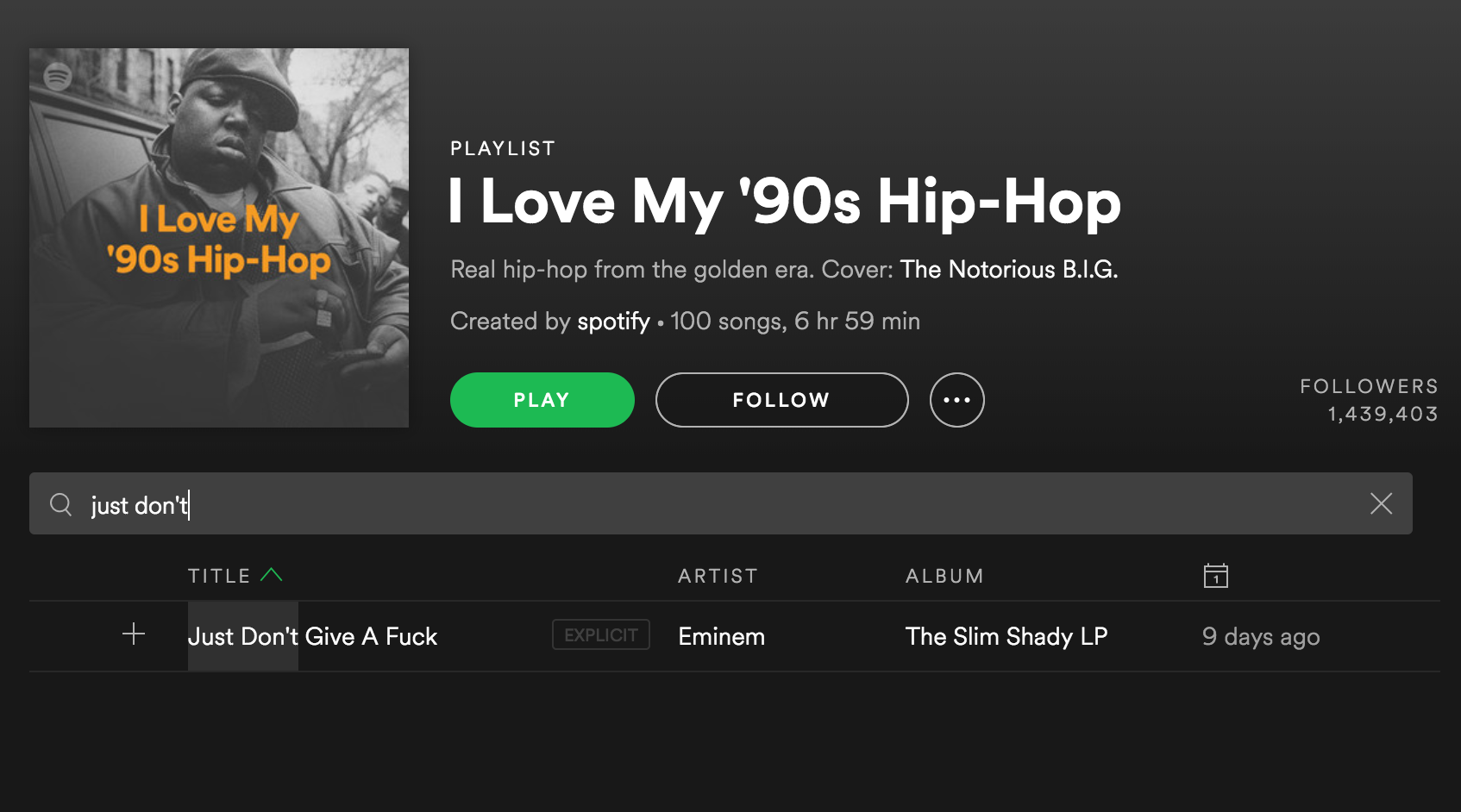
Task: Click into the filter field containing "just don't"
Action: pyautogui.click(x=690, y=504)
